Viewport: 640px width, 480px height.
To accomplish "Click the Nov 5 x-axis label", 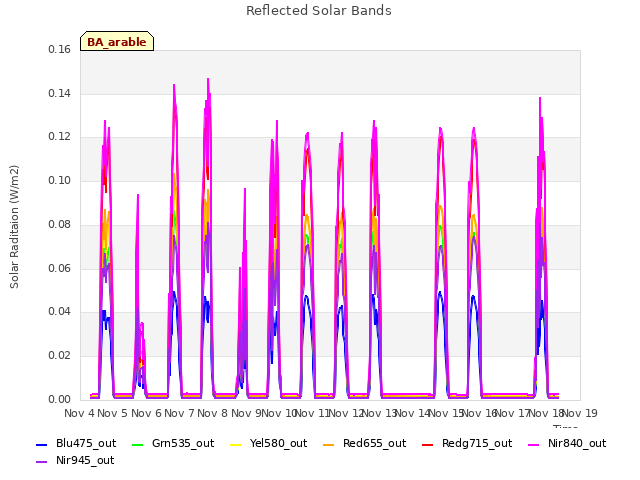I will pyautogui.click(x=113, y=413).
